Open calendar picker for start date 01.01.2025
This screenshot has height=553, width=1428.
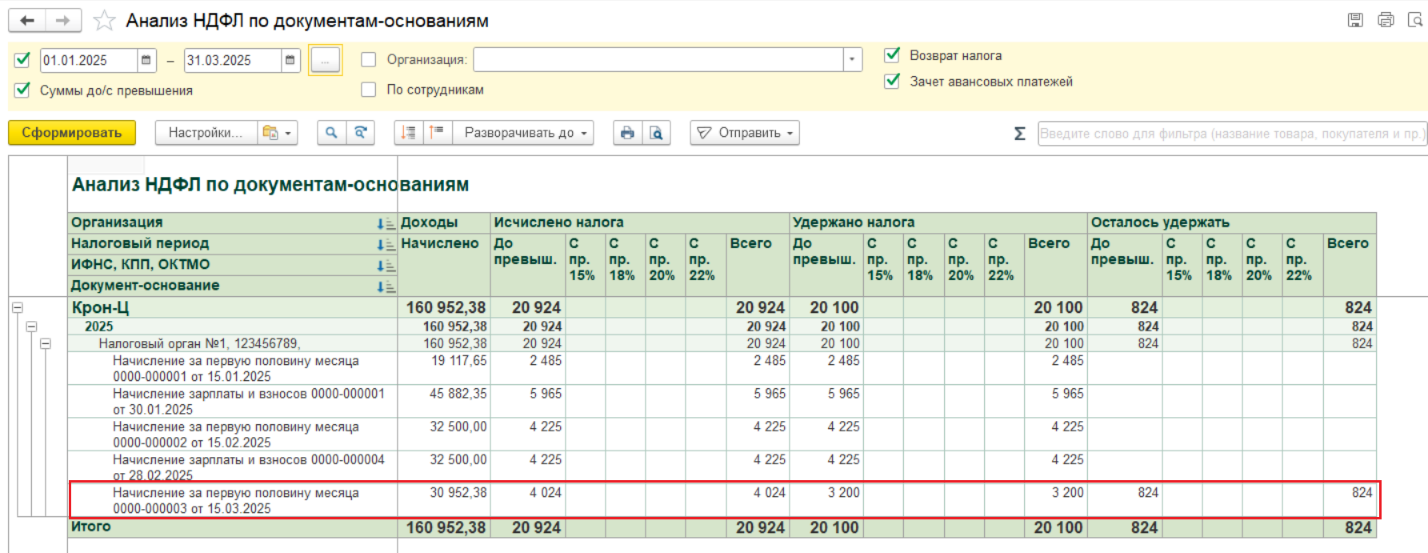146,61
